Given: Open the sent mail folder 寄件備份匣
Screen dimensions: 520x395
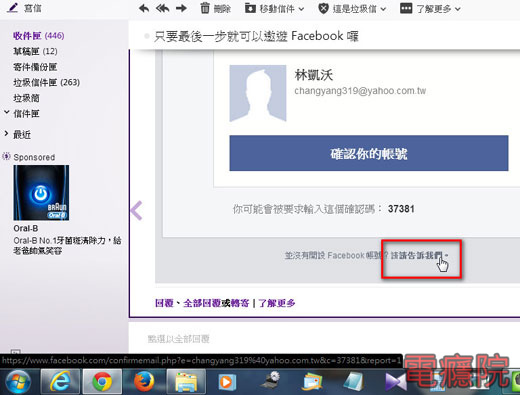Looking at the screenshot, I should 35,67.
